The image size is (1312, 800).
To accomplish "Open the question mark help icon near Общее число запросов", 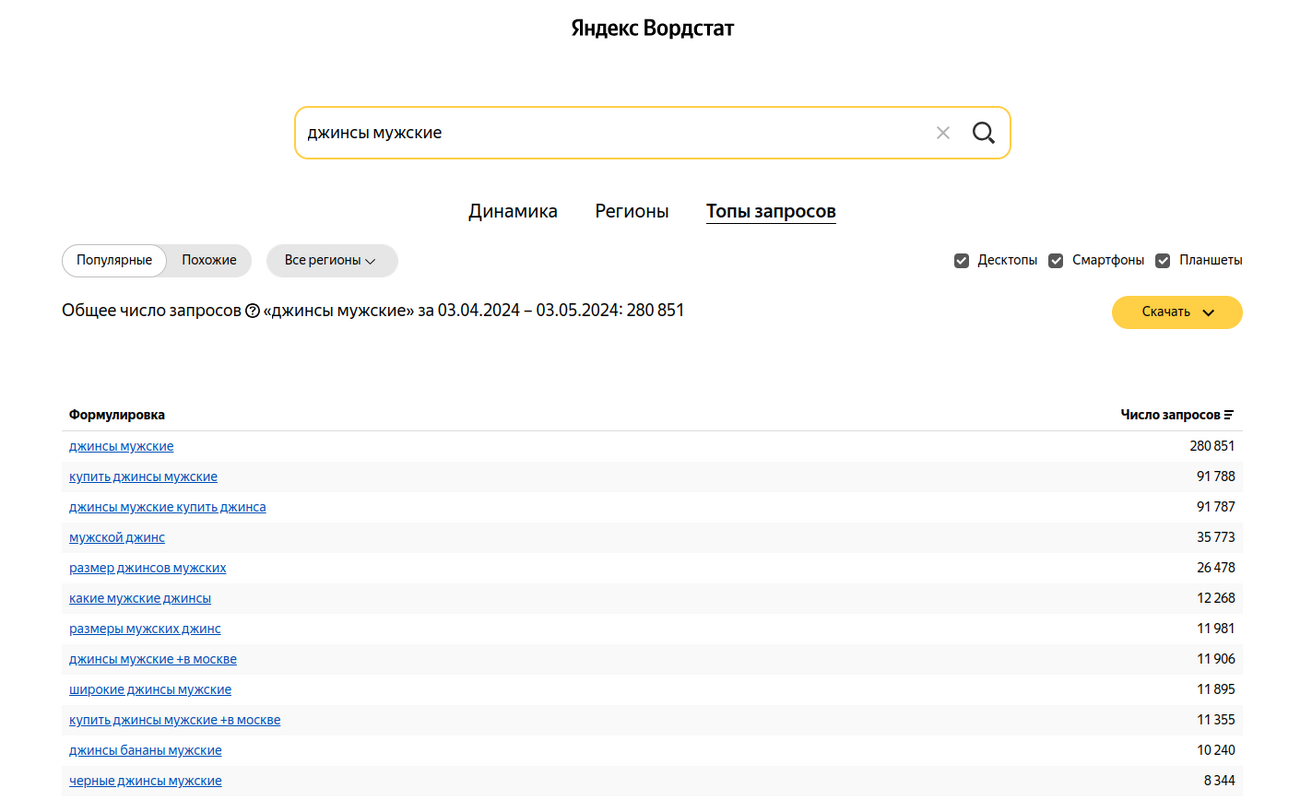I will (x=252, y=311).
